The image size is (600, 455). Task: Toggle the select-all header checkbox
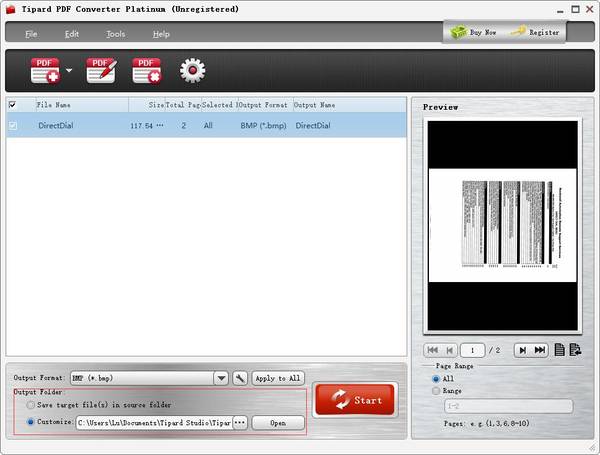tap(12, 104)
